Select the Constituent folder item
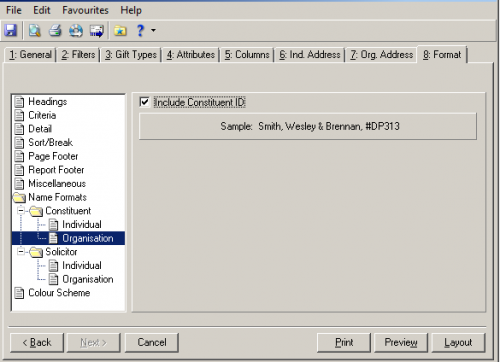 tap(68, 211)
